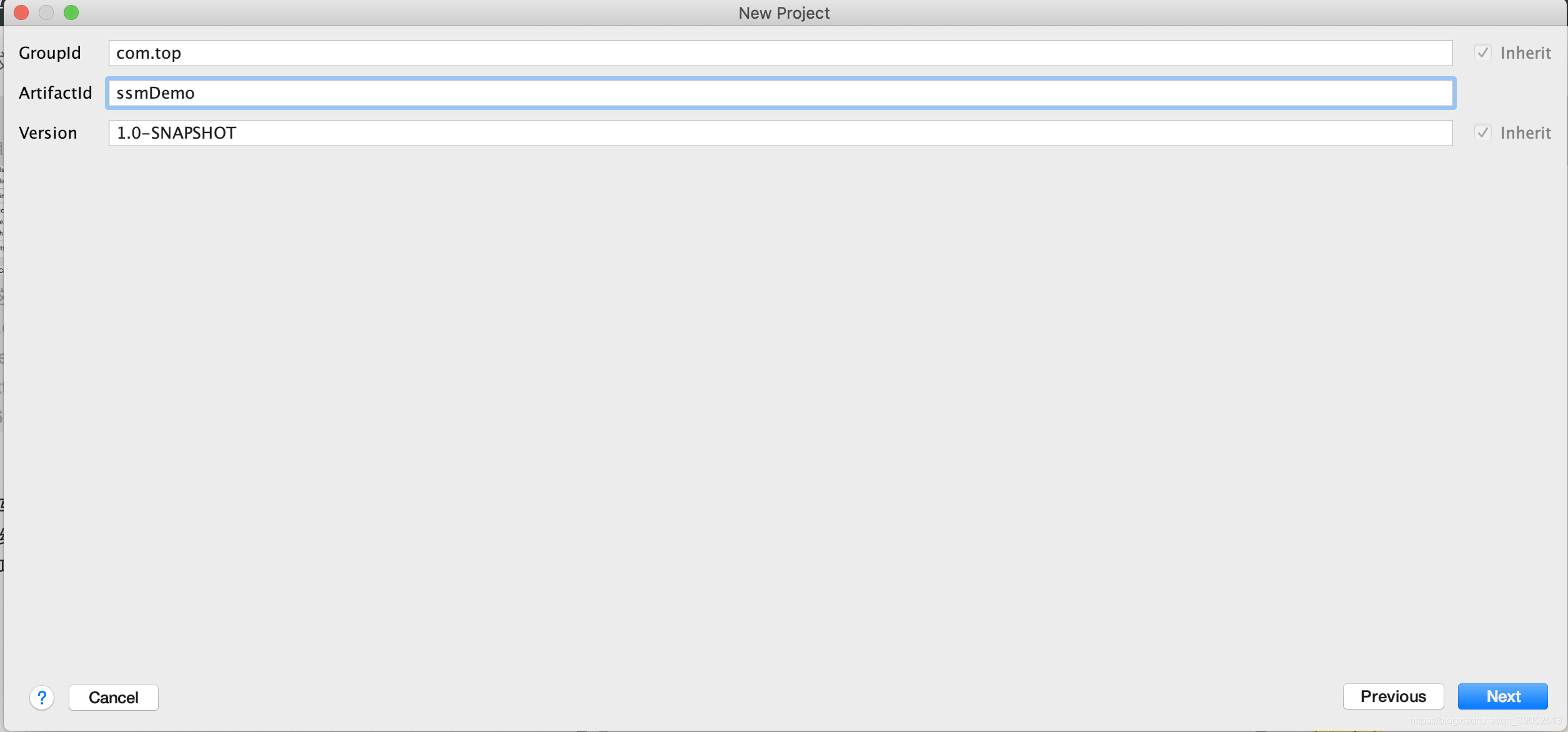Toggle the Inherit checkbox beside GroupId

tap(1483, 53)
